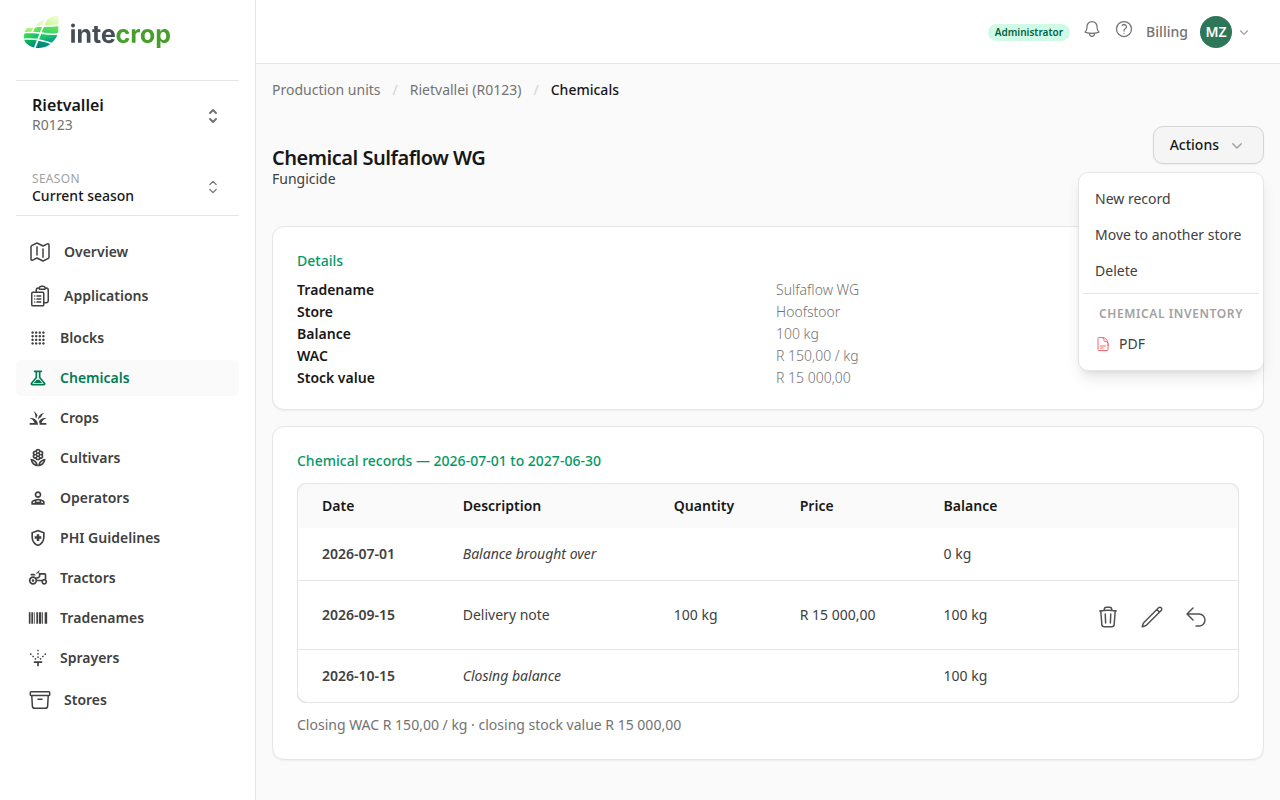The height and width of the screenshot is (800, 1280).
Task: Select Delete in the Actions menu
Action: (x=1170, y=271)
